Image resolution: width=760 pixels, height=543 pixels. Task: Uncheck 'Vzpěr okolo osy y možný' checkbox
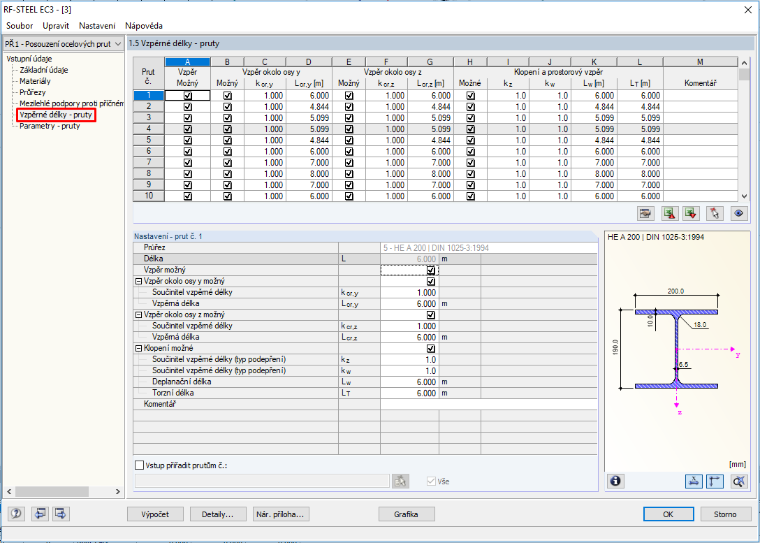click(x=431, y=281)
